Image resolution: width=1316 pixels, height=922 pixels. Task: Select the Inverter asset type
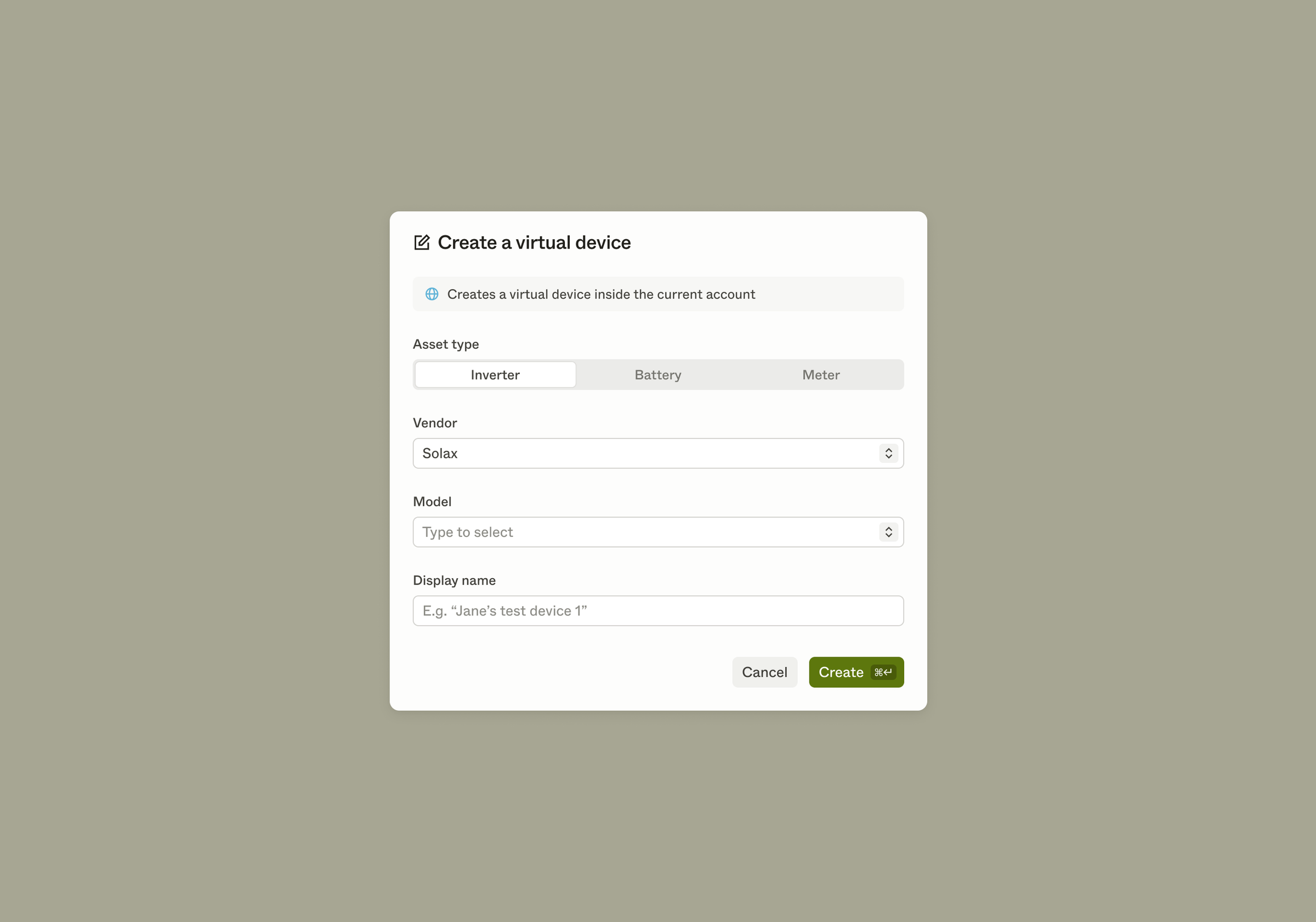point(495,375)
